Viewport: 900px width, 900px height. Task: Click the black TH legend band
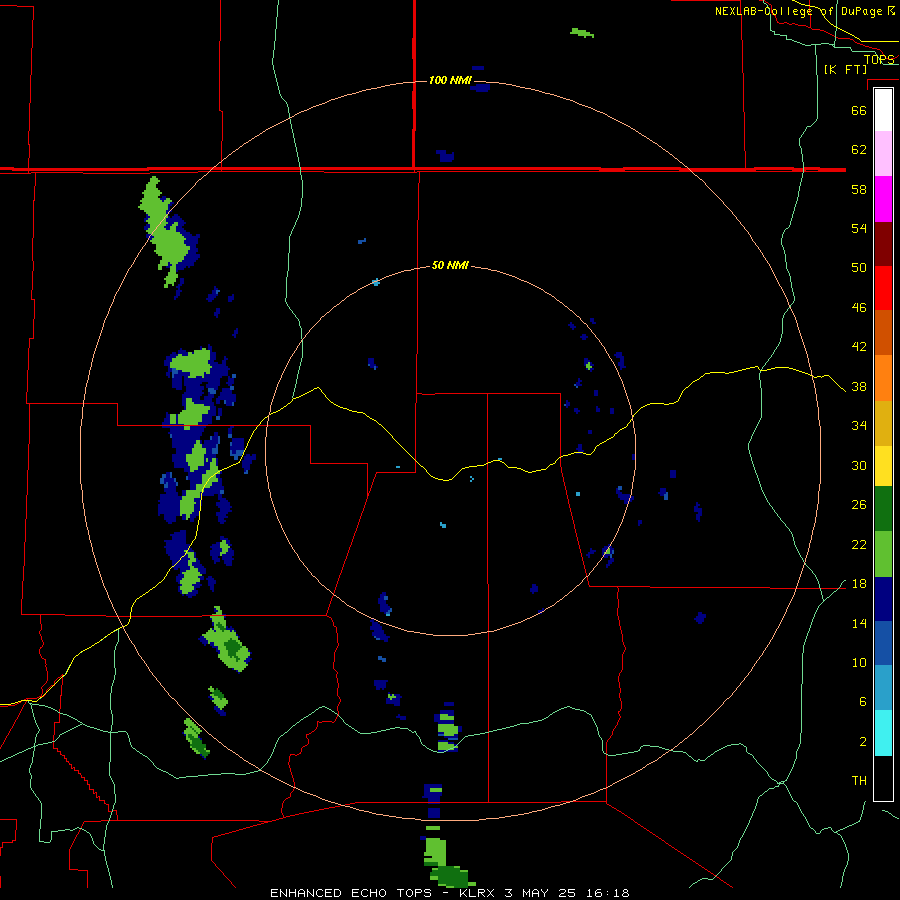pos(883,778)
